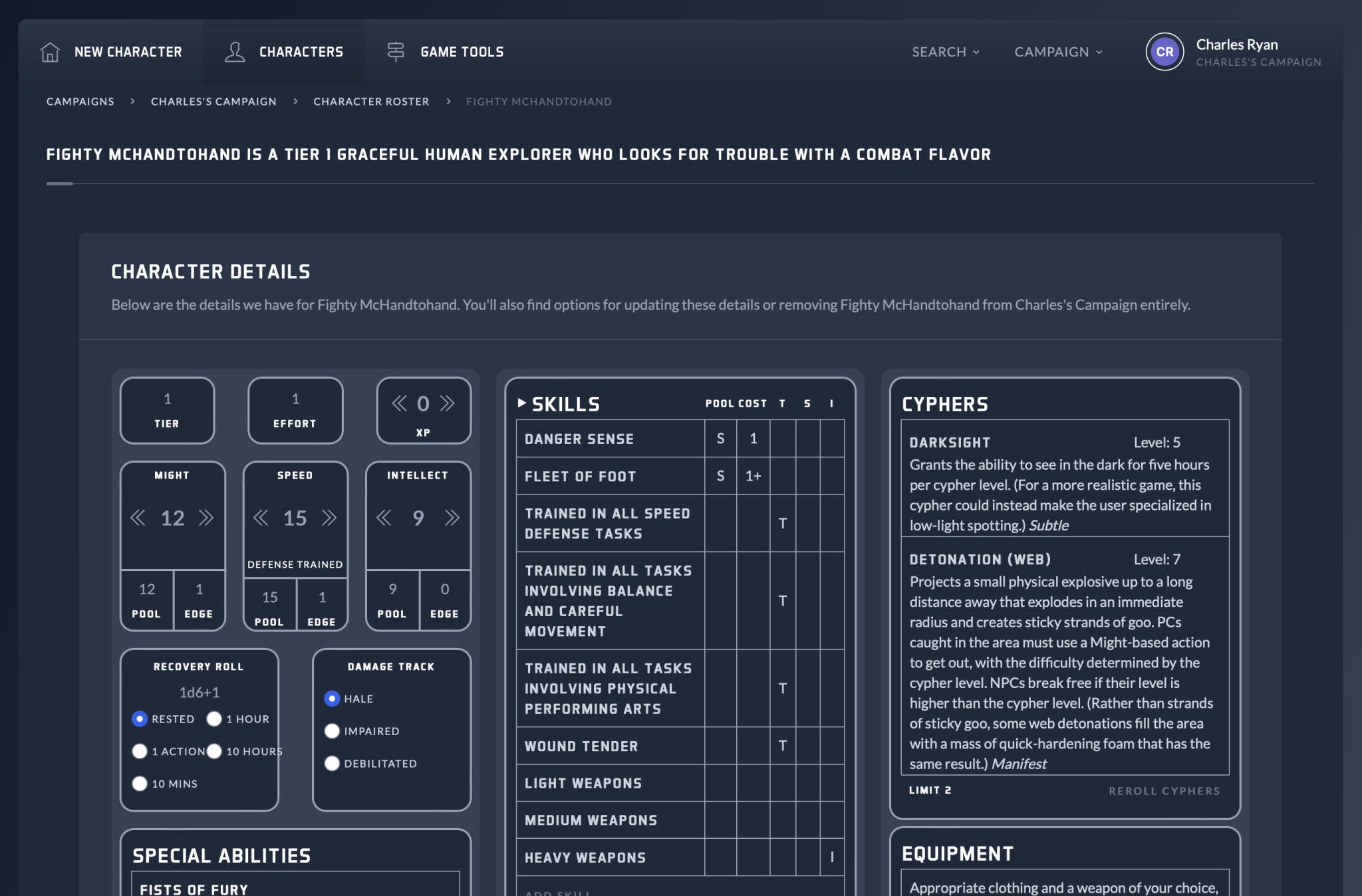The height and width of the screenshot is (896, 1362).
Task: Increase Might with its right chevron
Action: pos(206,518)
